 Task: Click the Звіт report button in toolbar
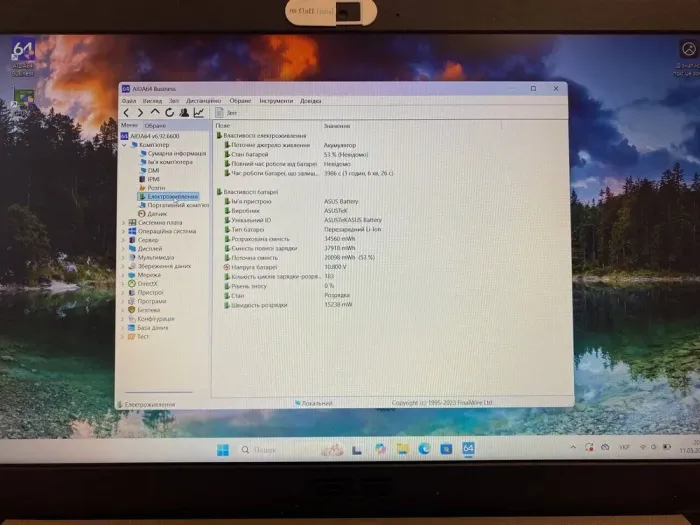pyautogui.click(x=228, y=113)
